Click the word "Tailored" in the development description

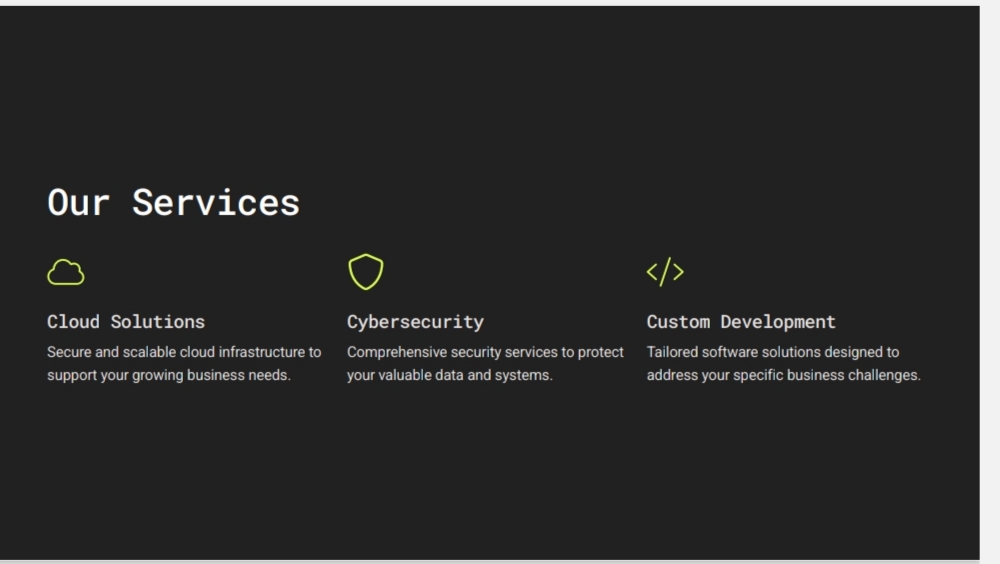673,353
